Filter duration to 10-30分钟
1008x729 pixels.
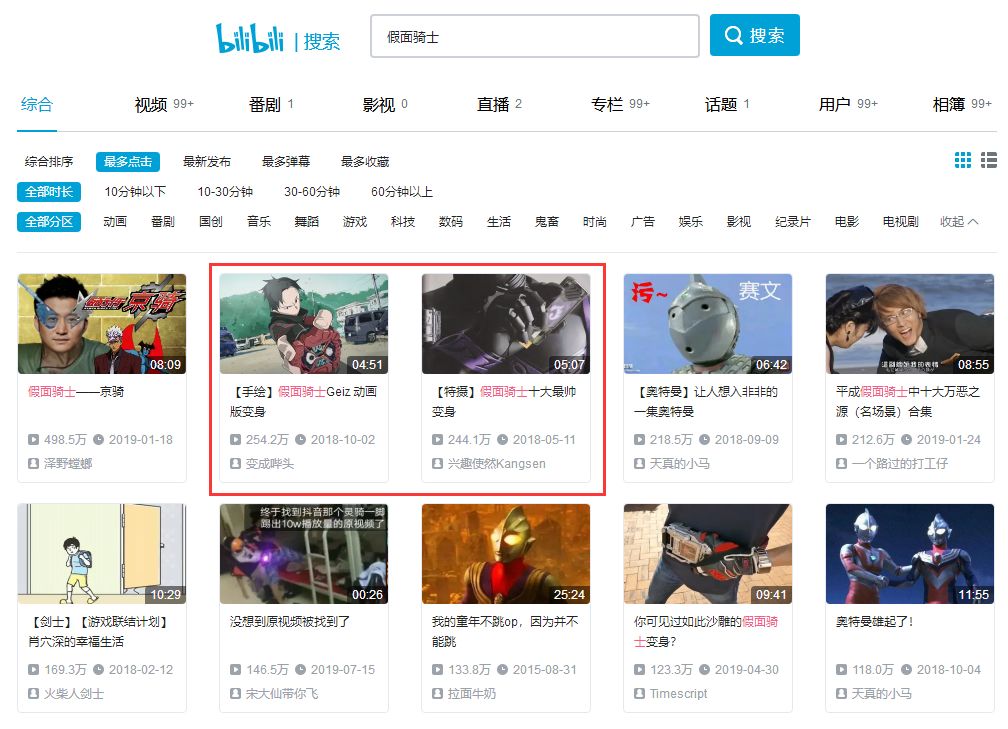click(x=225, y=192)
